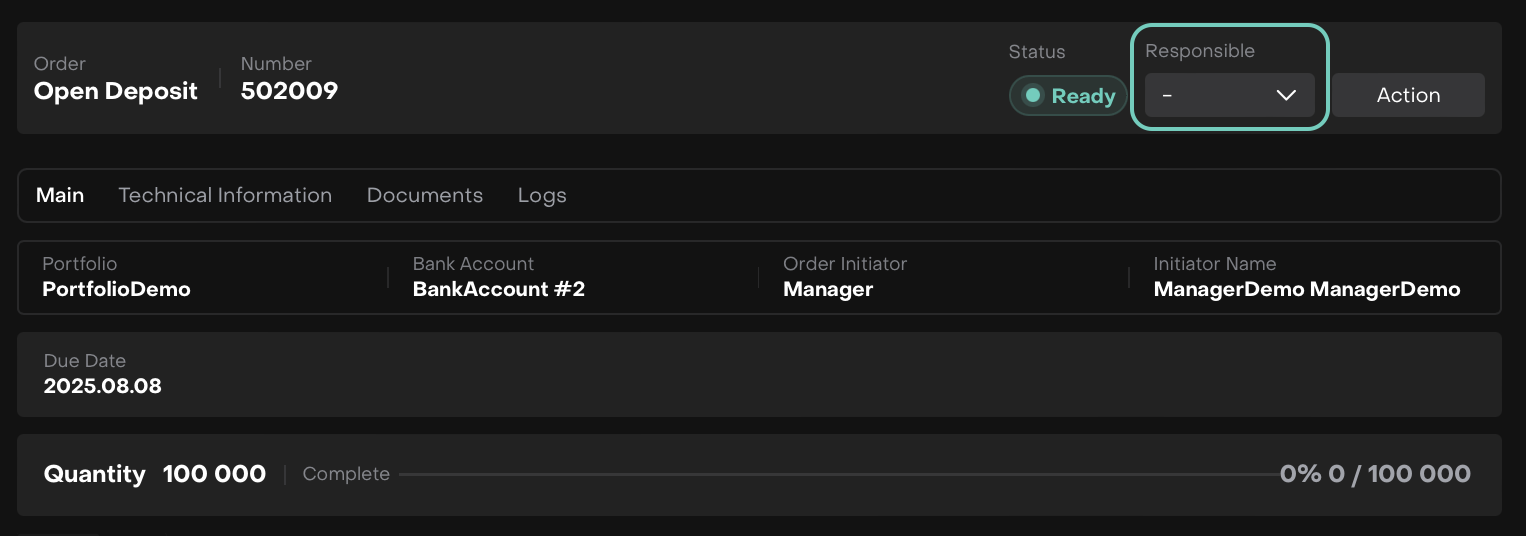1526x536 pixels.
Task: Click the Order Initiator Manager value
Action: coord(828,289)
